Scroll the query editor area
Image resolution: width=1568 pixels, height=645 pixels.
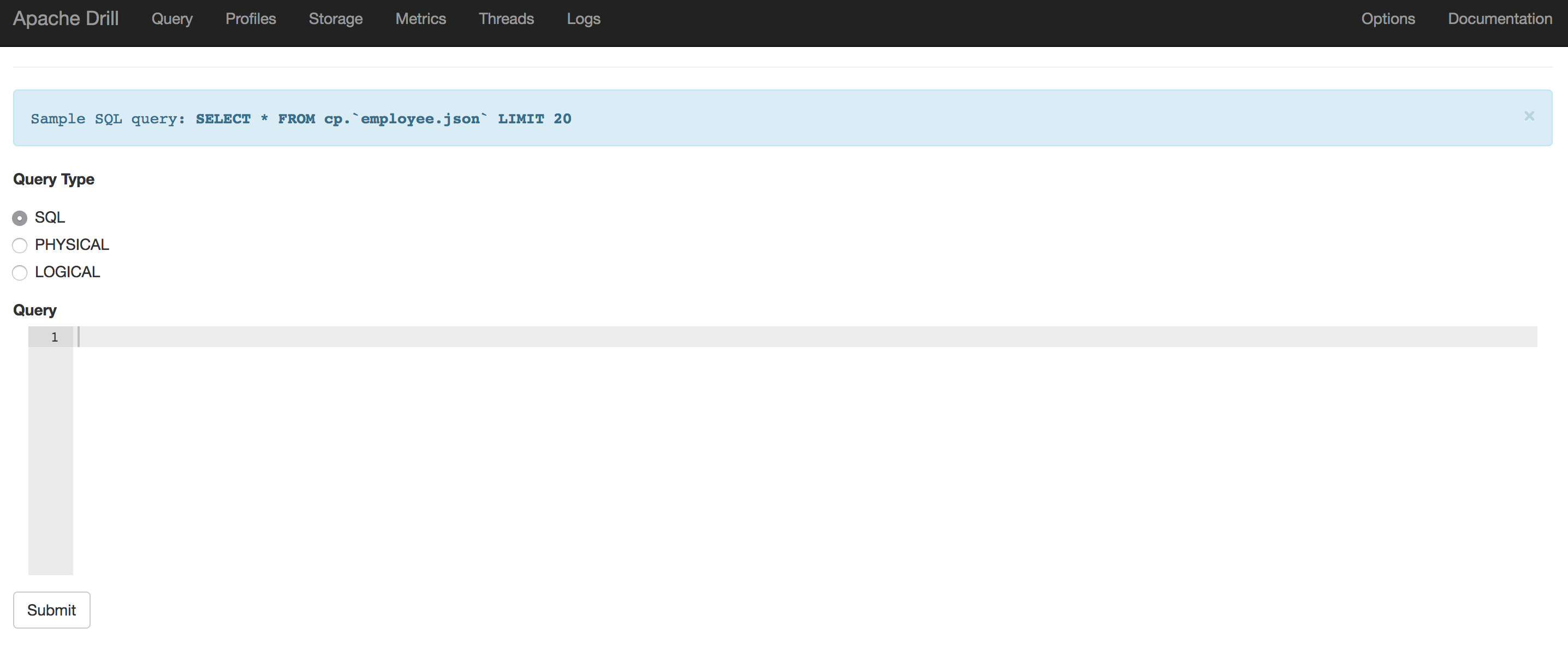click(x=784, y=450)
